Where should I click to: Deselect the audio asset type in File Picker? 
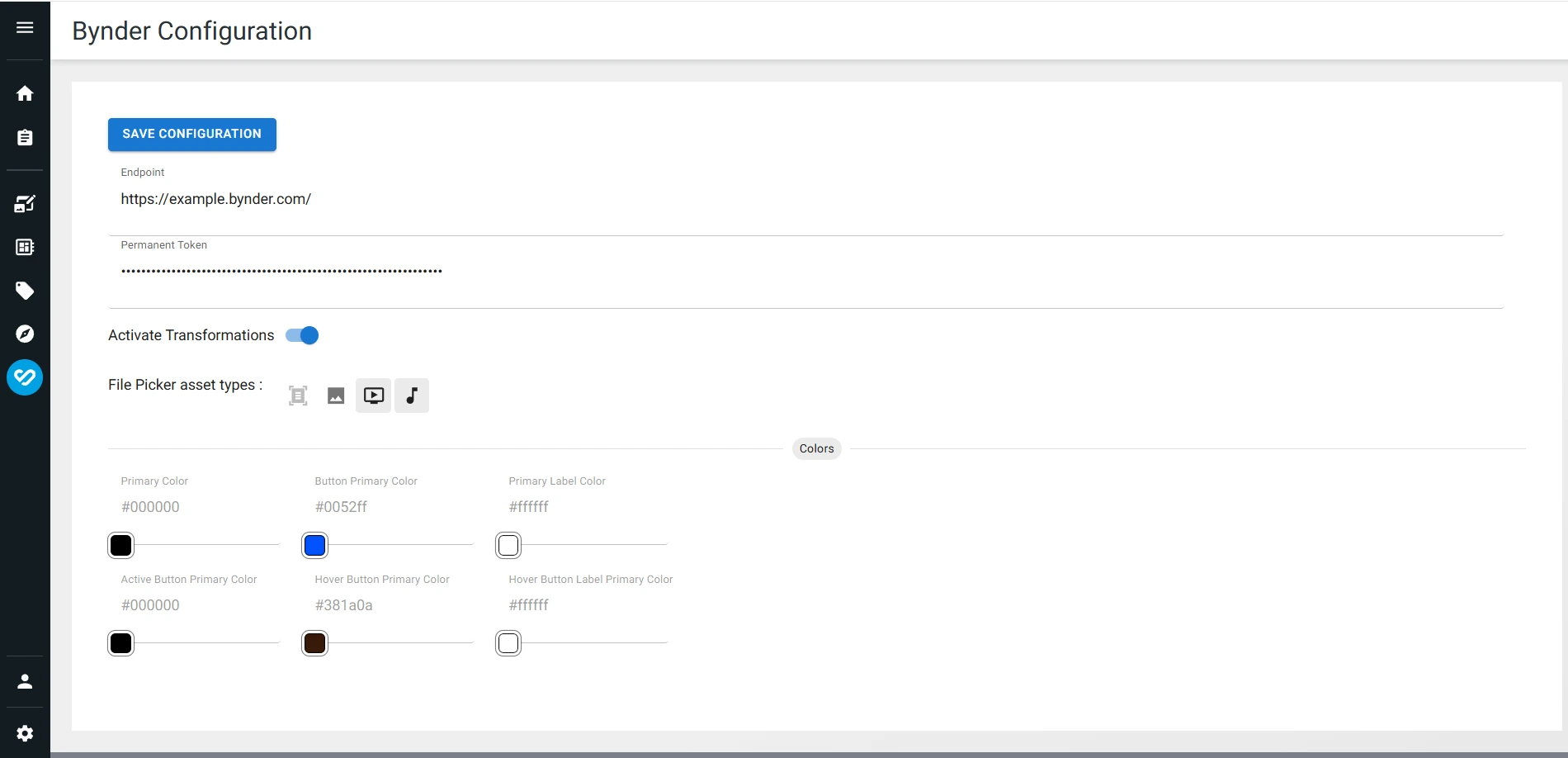pos(412,395)
